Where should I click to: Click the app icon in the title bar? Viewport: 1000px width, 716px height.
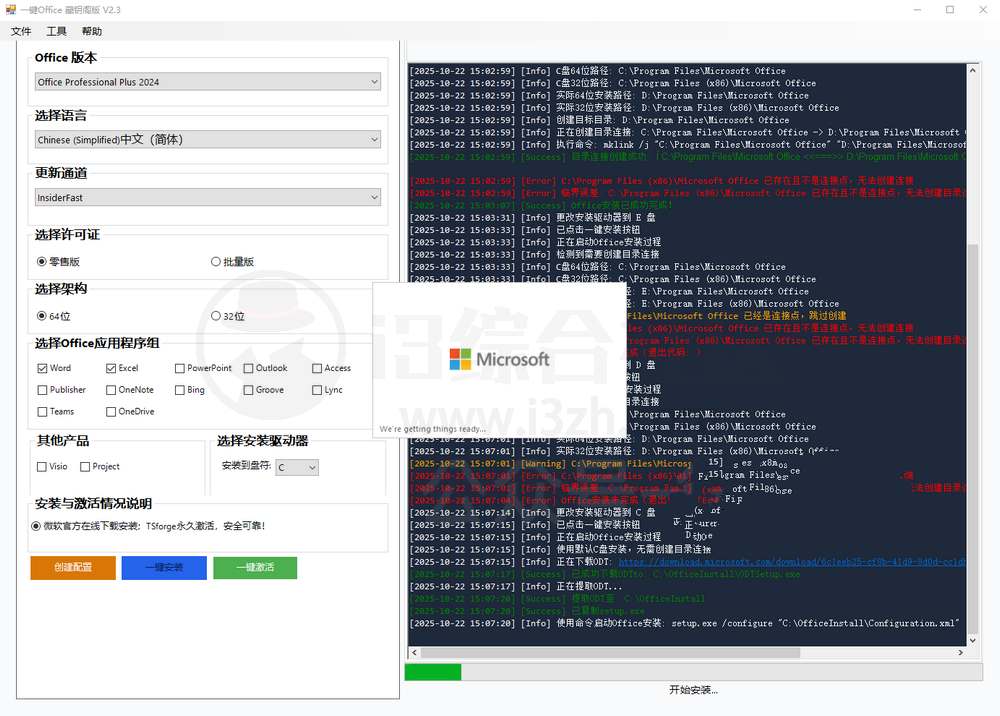(x=10, y=10)
